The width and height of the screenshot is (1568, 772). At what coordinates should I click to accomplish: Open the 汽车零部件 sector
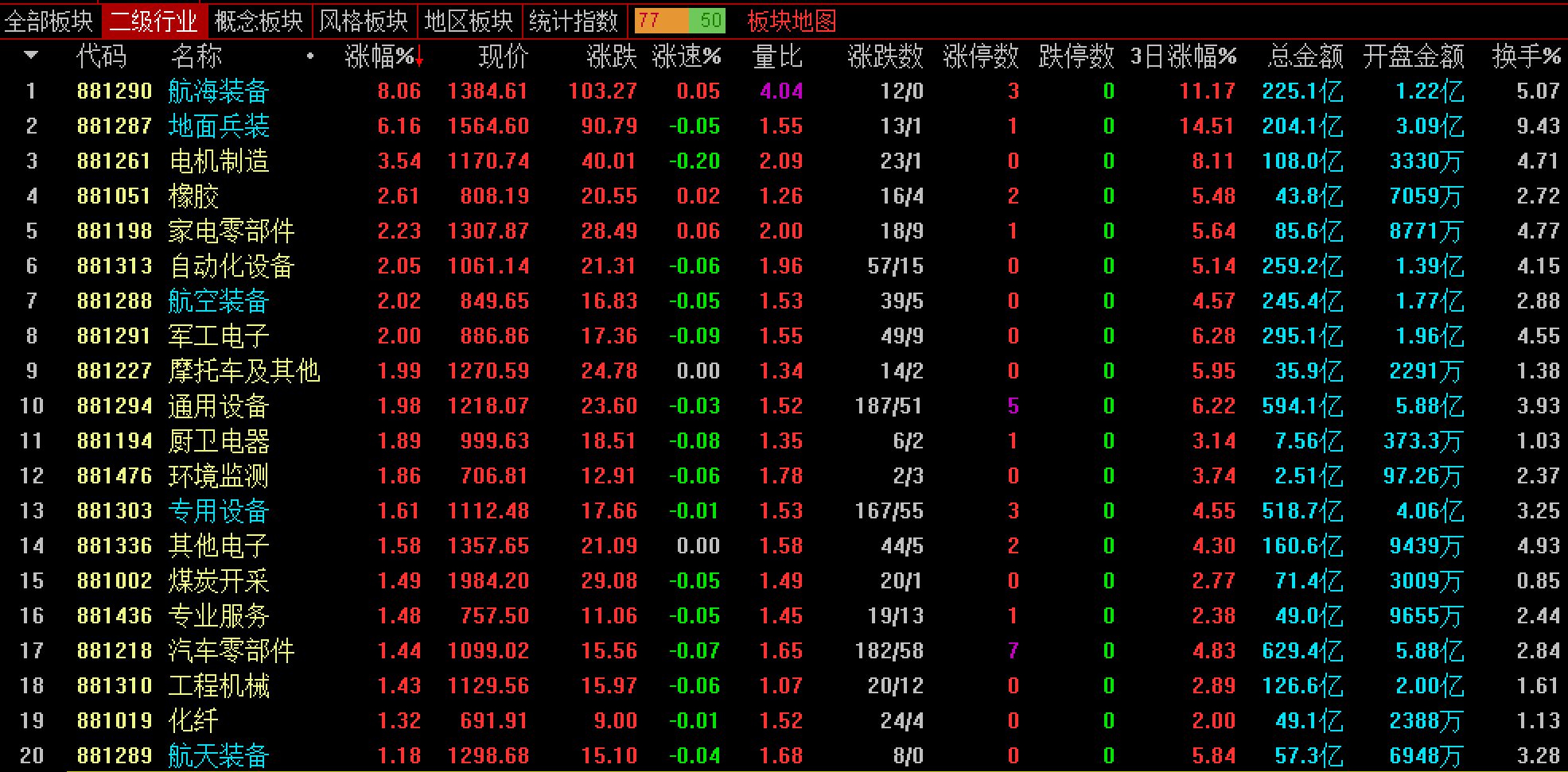(x=232, y=650)
